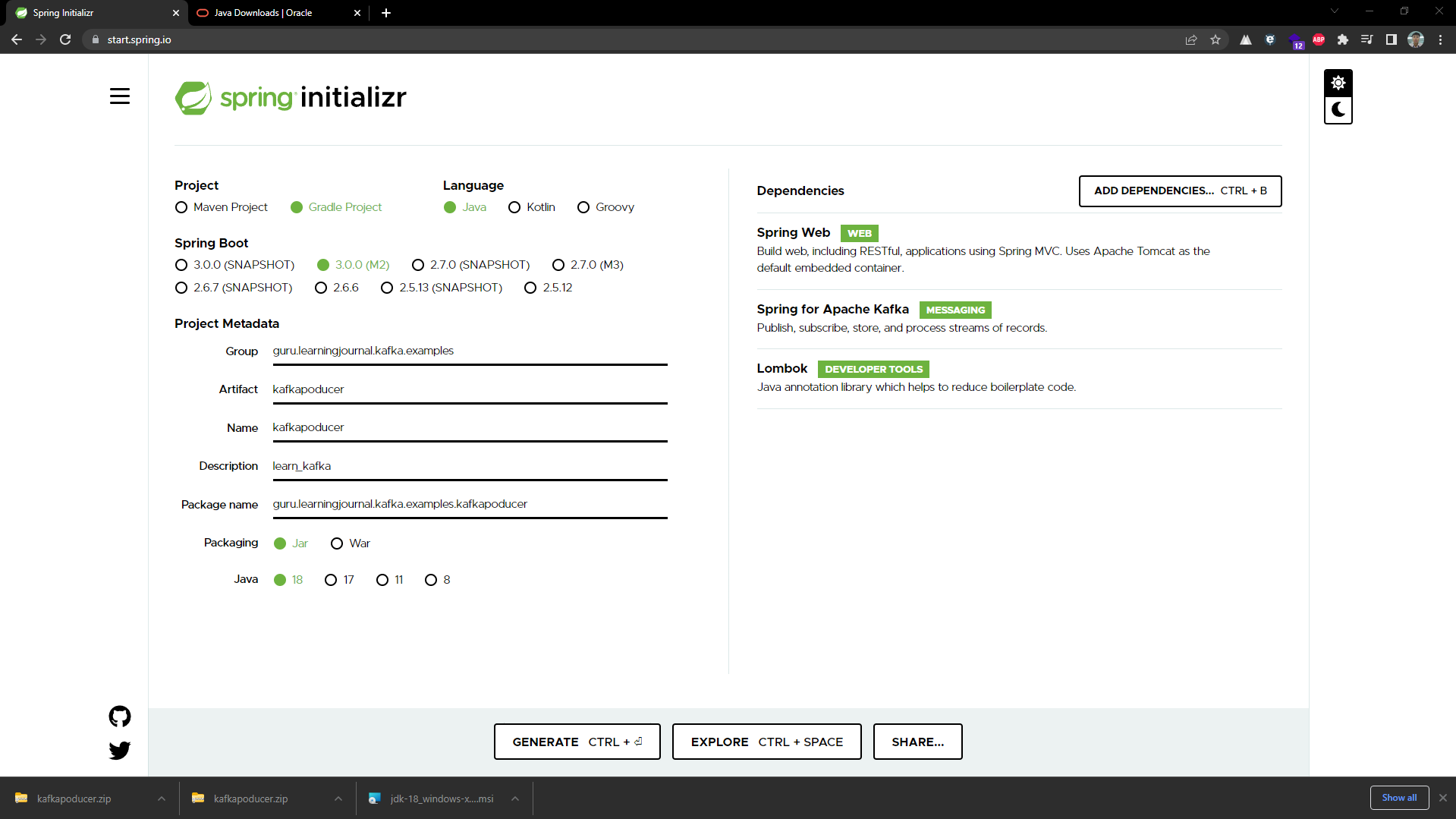The height and width of the screenshot is (819, 1456).
Task: Select Java version 11
Action: pos(390,580)
